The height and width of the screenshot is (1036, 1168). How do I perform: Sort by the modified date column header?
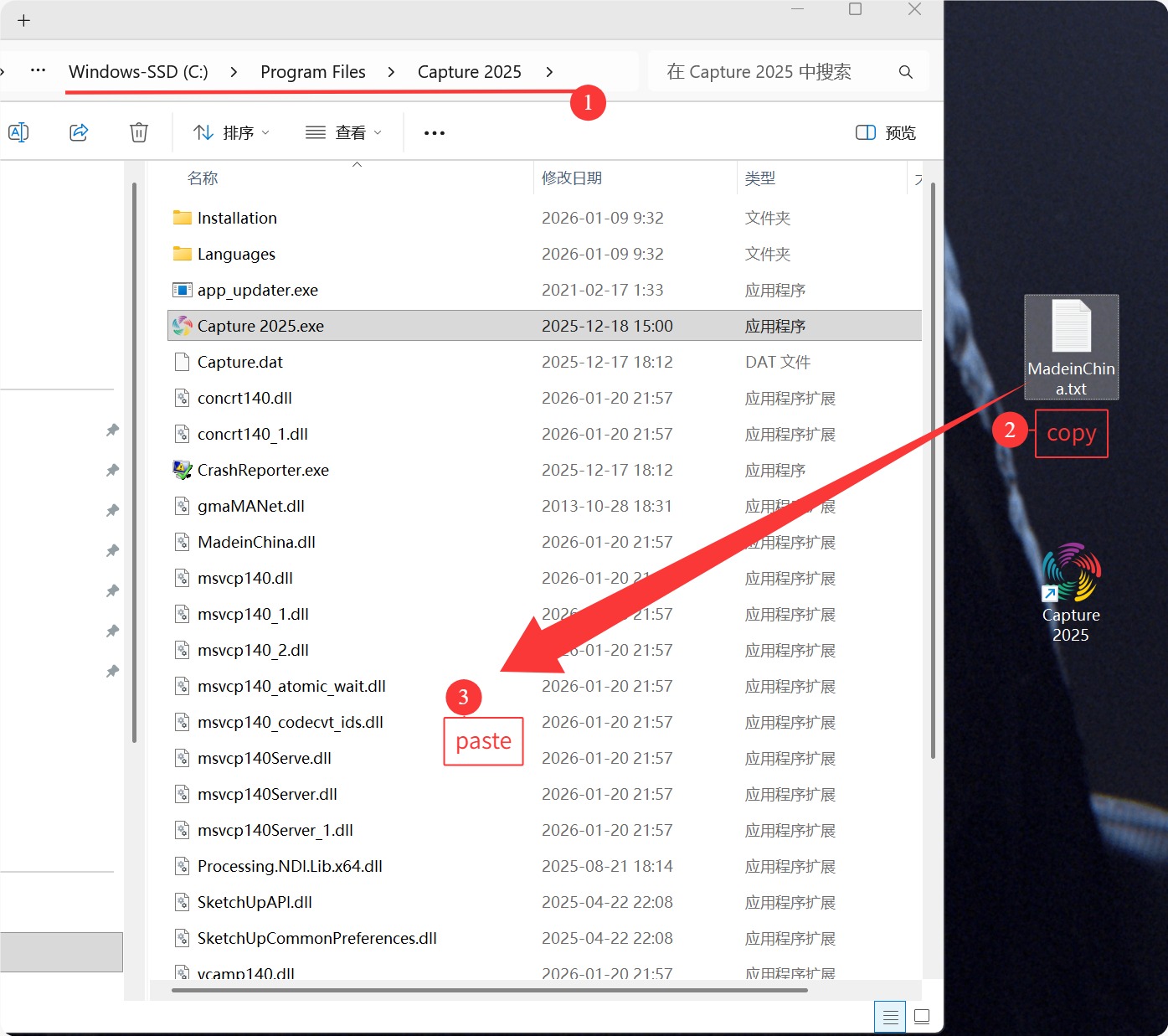click(572, 178)
